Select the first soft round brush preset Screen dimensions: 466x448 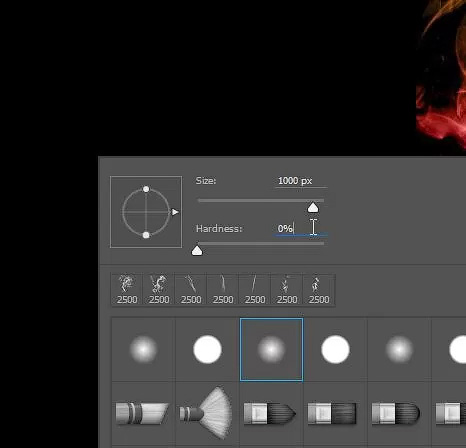[x=143, y=349]
